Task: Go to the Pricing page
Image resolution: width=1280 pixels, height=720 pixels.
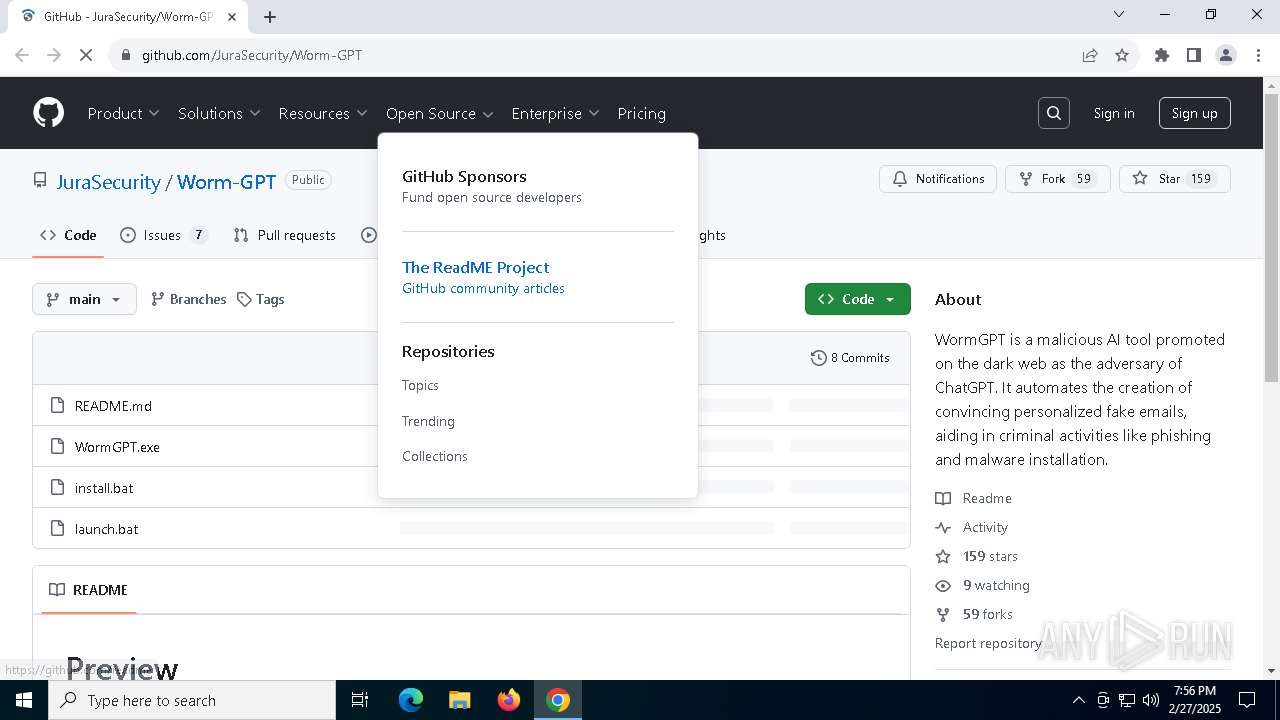Action: click(x=642, y=114)
